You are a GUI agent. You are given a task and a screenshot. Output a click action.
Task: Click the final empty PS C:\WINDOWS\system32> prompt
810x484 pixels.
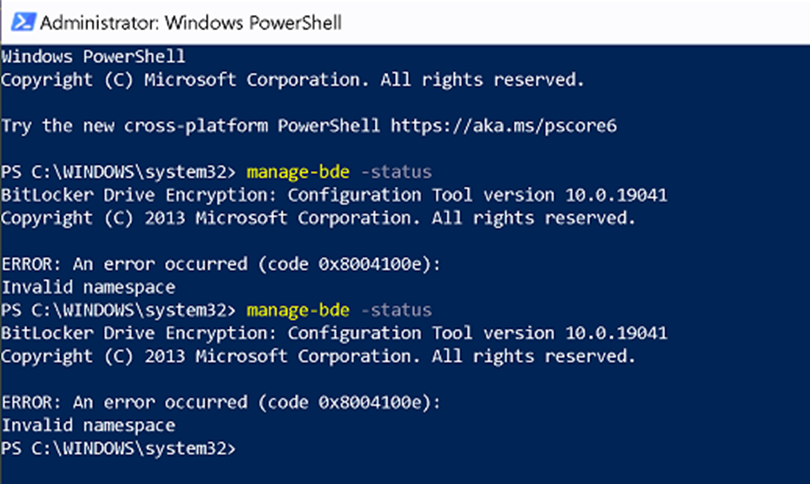118,449
